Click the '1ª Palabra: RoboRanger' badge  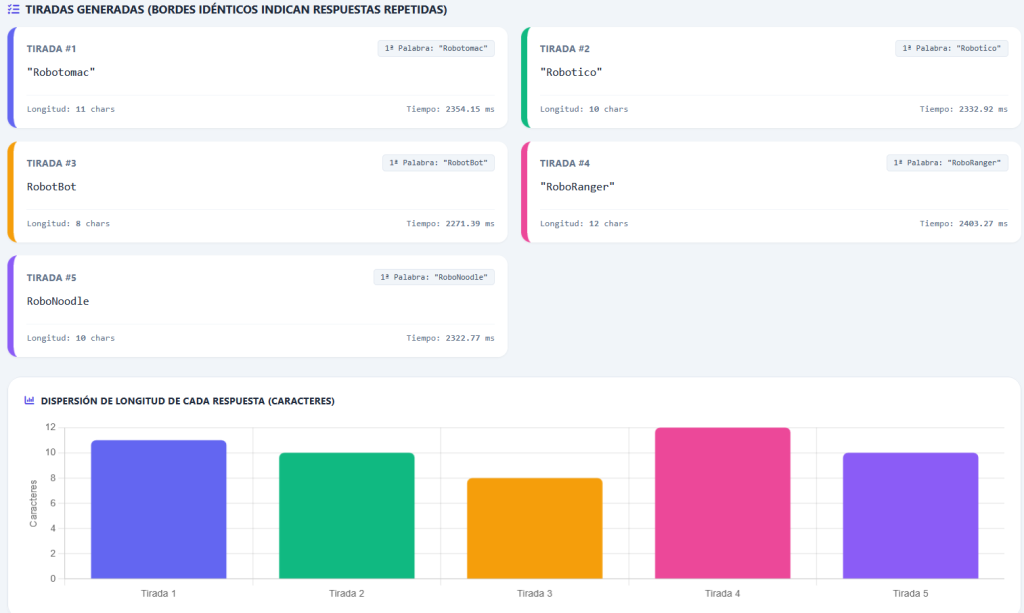click(947, 163)
